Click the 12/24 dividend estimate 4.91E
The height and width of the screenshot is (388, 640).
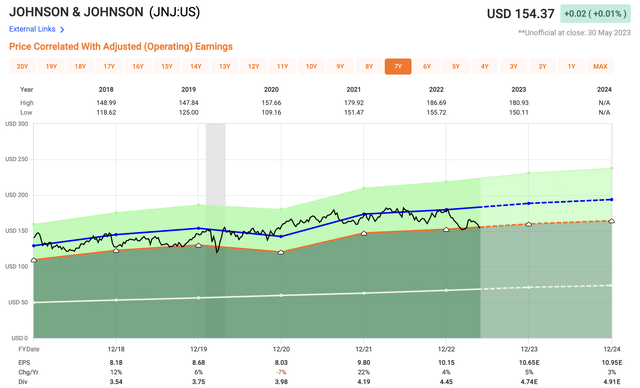(611, 382)
